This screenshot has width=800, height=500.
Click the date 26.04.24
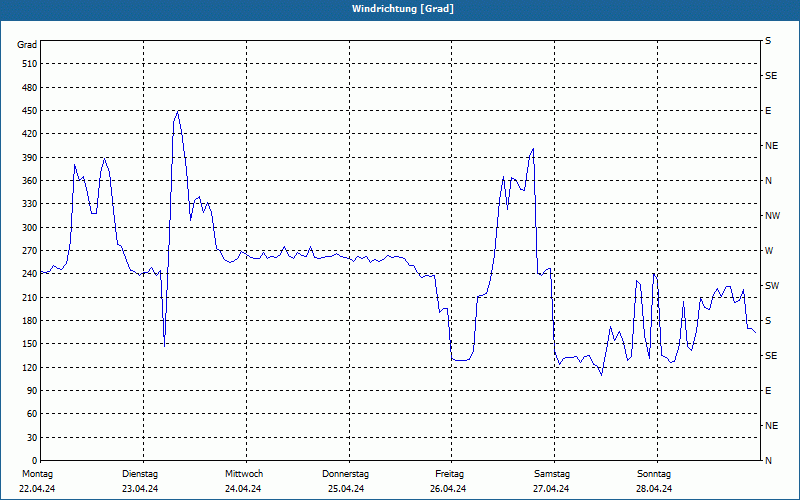click(x=448, y=489)
